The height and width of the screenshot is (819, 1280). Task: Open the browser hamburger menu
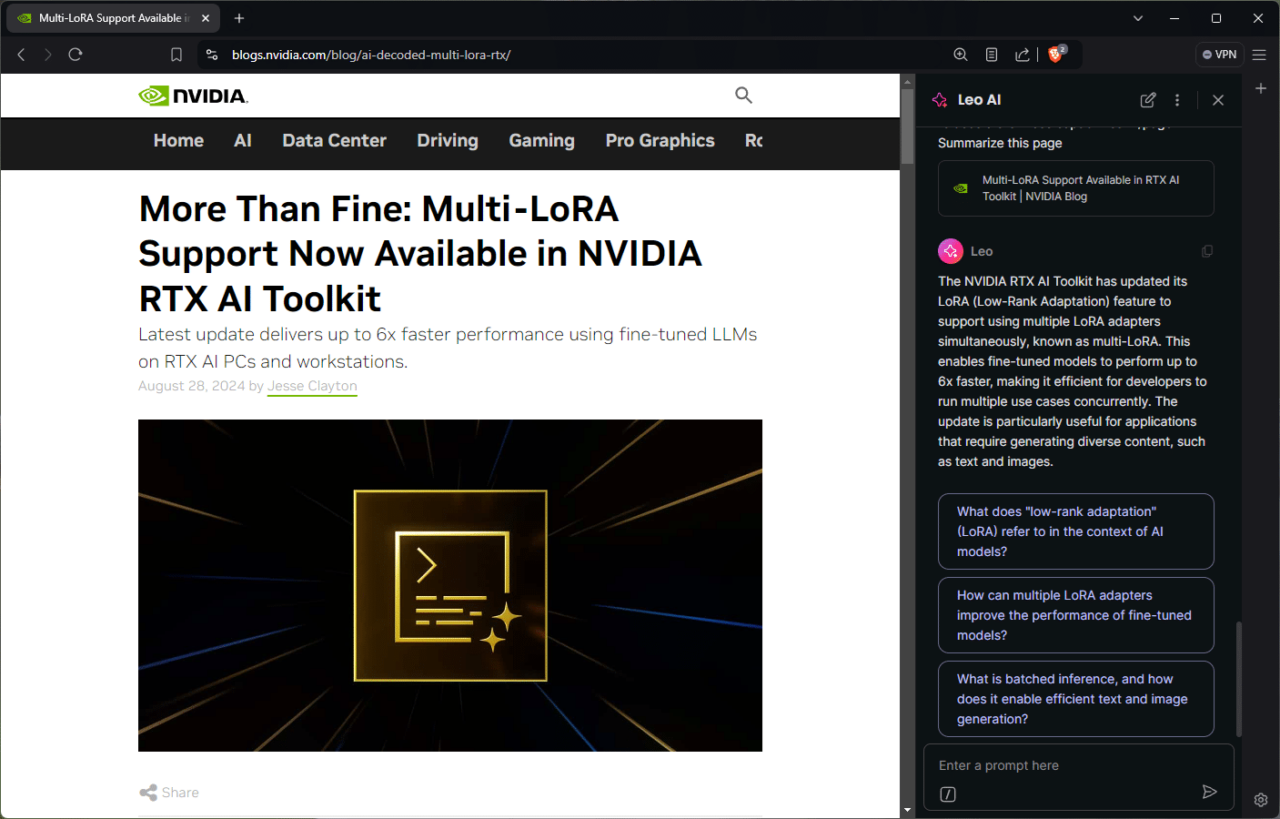click(x=1259, y=54)
